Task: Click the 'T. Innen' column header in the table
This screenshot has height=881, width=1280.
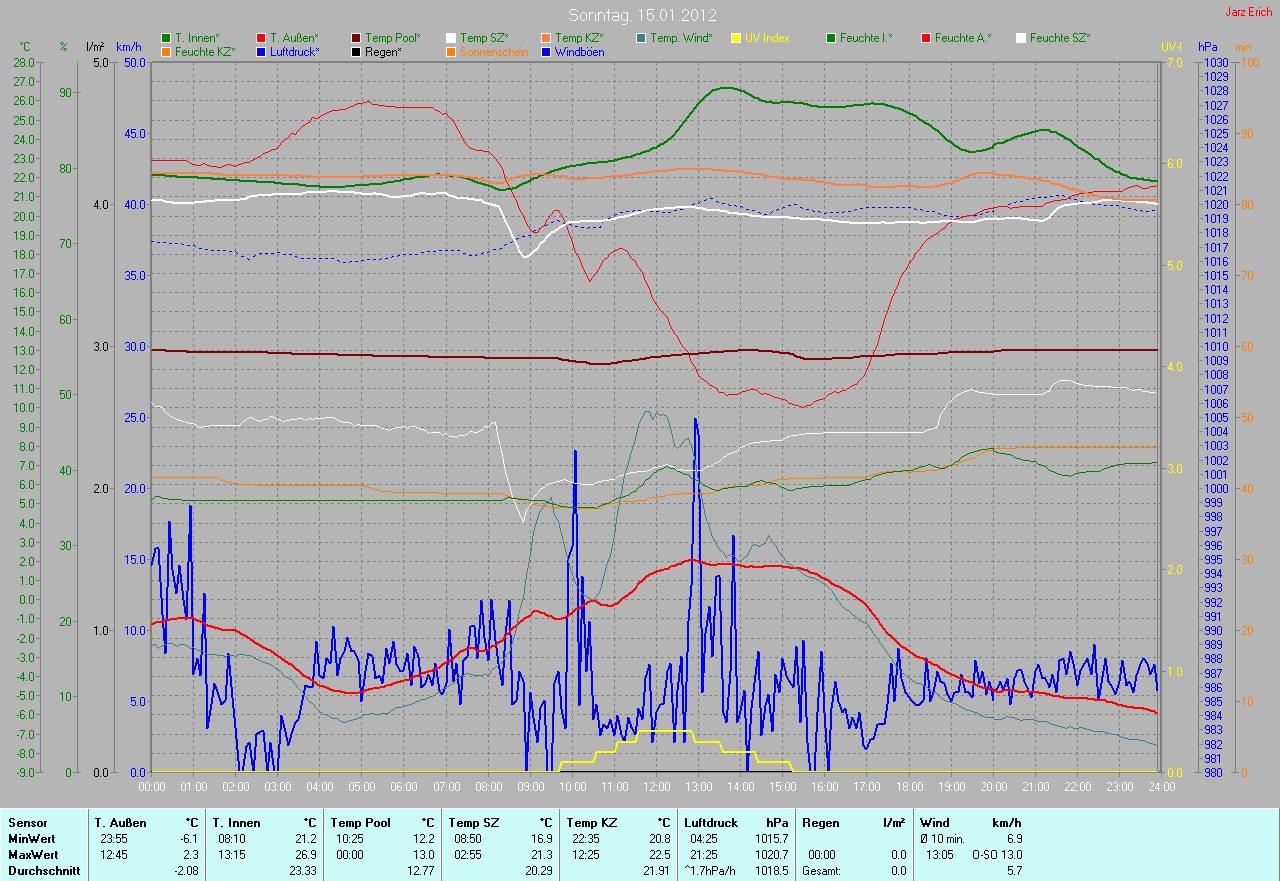Action: tap(236, 823)
